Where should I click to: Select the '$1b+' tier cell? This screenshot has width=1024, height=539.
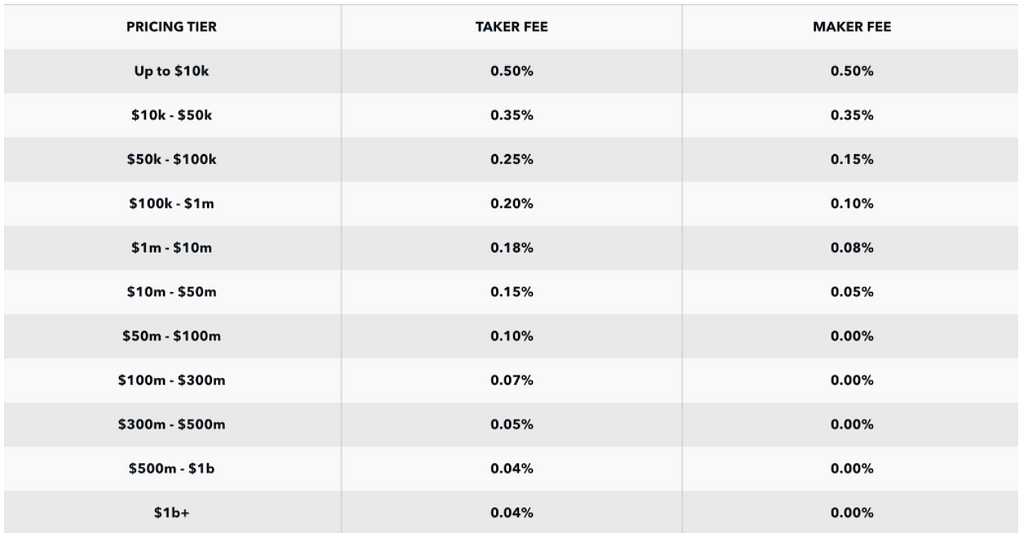point(171,512)
